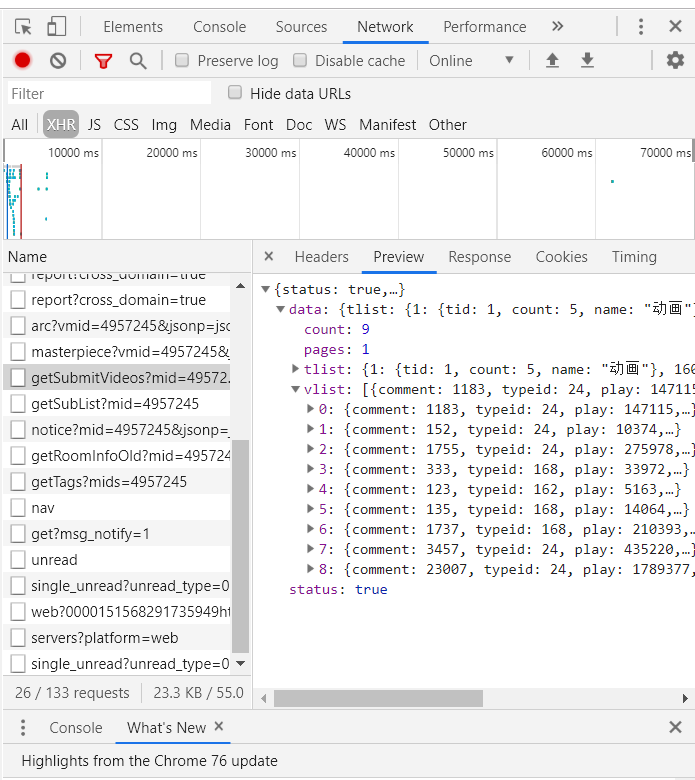
Task: Click the request list vertical scrollbar thumb
Action: (x=240, y=546)
